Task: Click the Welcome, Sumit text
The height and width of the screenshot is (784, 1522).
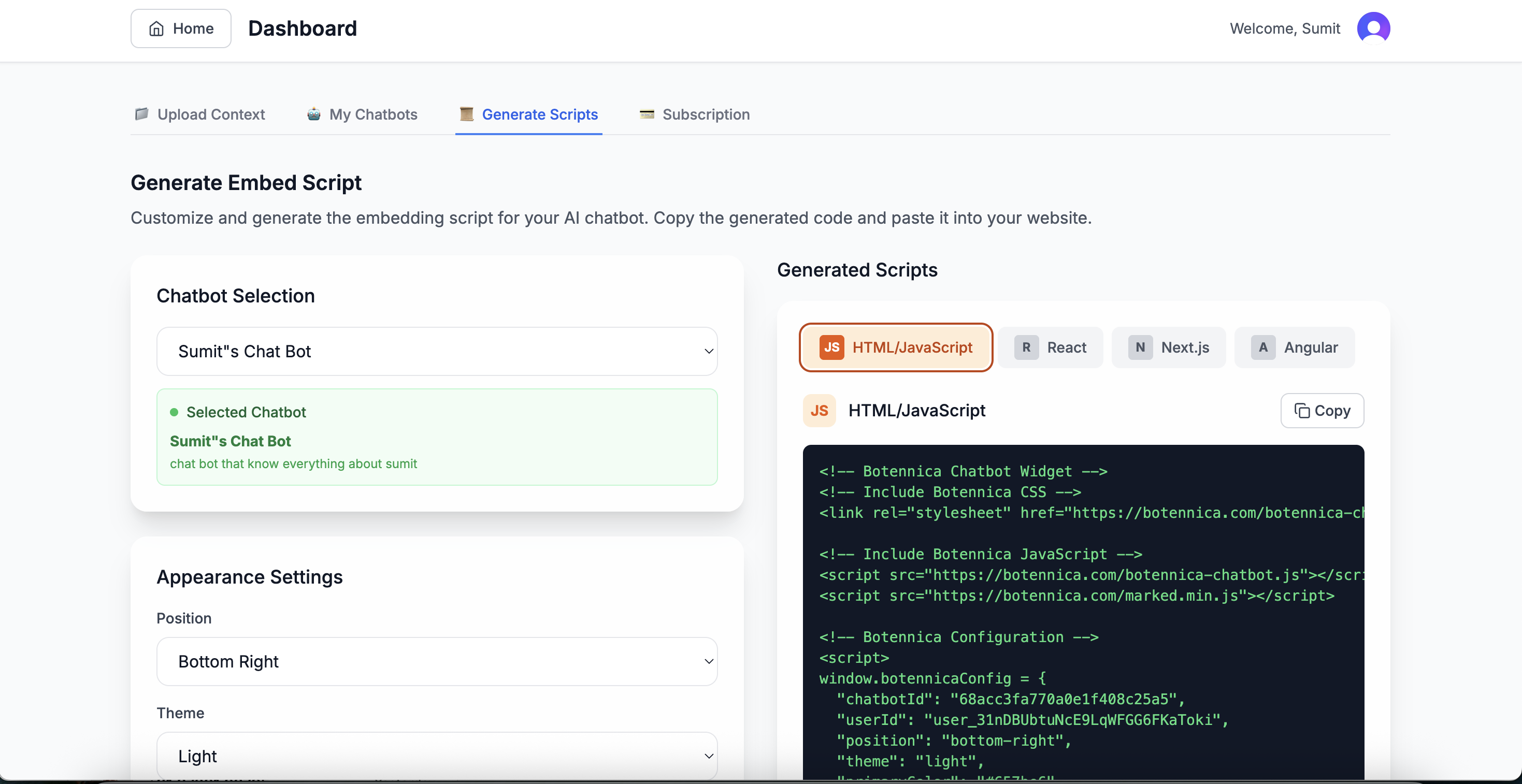Action: coord(1285,28)
